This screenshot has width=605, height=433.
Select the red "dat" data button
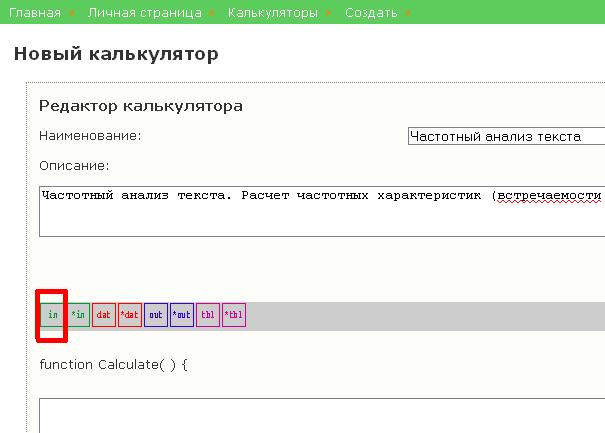tap(104, 315)
